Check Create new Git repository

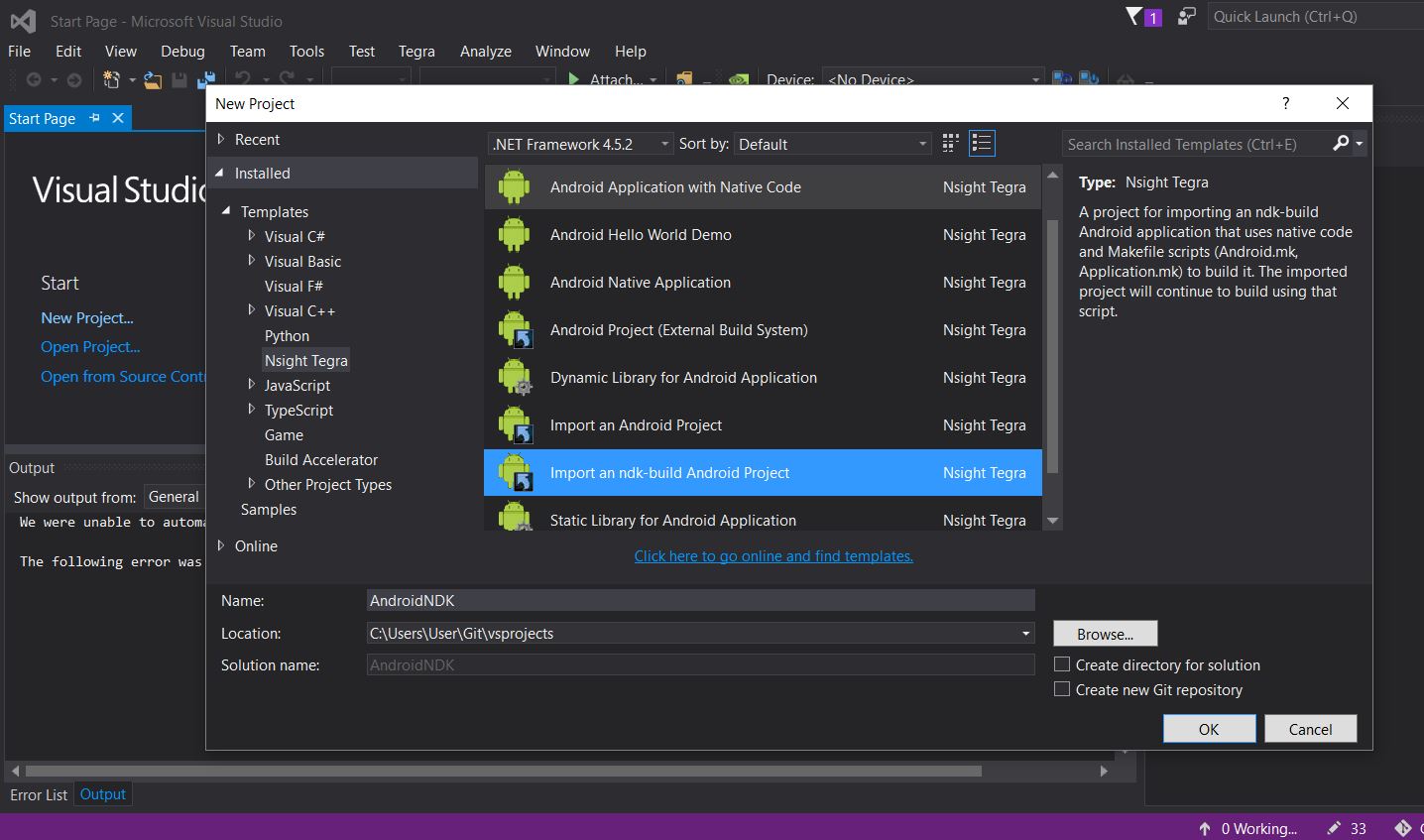(x=1061, y=689)
